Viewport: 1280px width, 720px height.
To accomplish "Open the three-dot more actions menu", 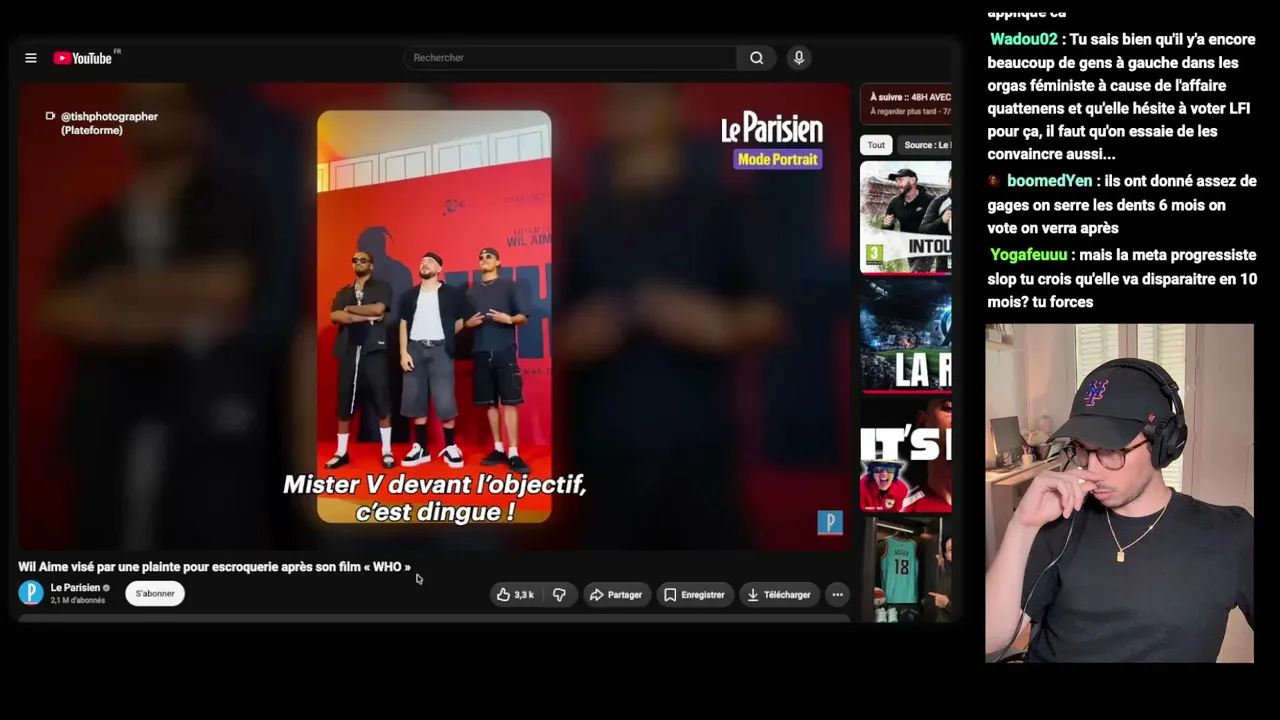I will tap(838, 595).
